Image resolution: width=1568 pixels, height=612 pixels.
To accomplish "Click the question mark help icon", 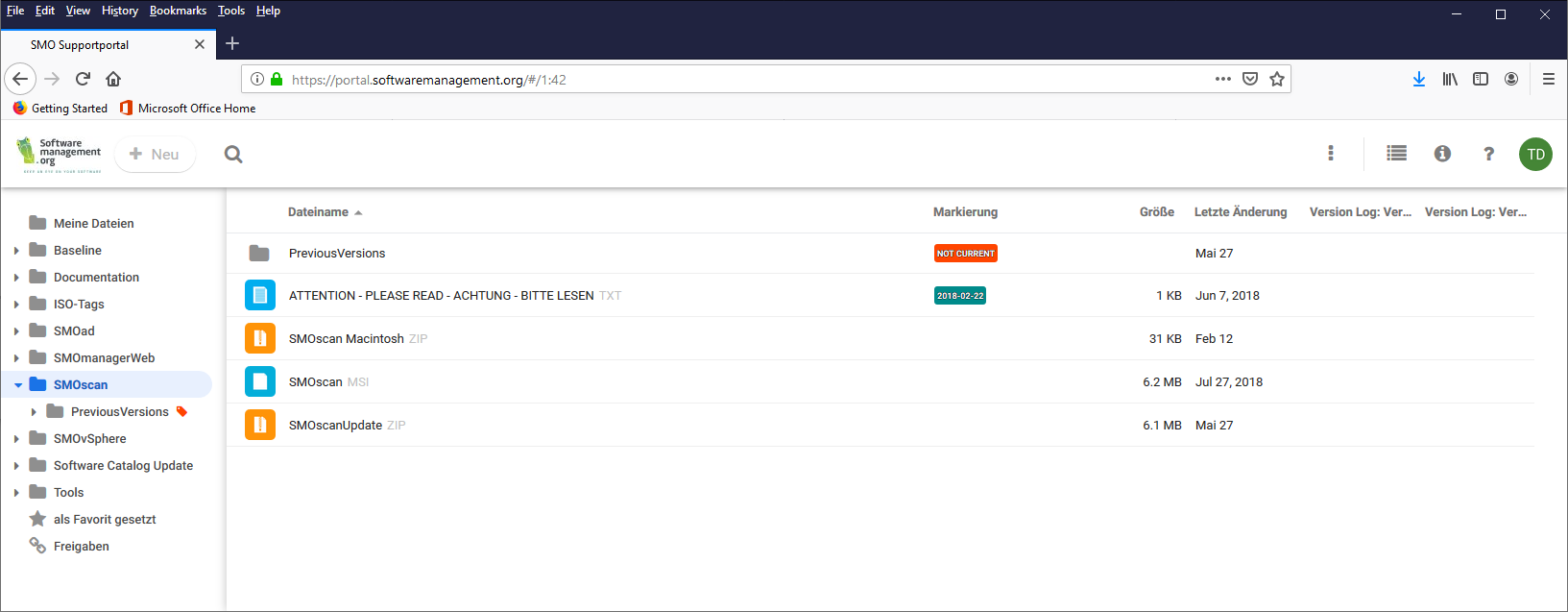I will click(1488, 154).
